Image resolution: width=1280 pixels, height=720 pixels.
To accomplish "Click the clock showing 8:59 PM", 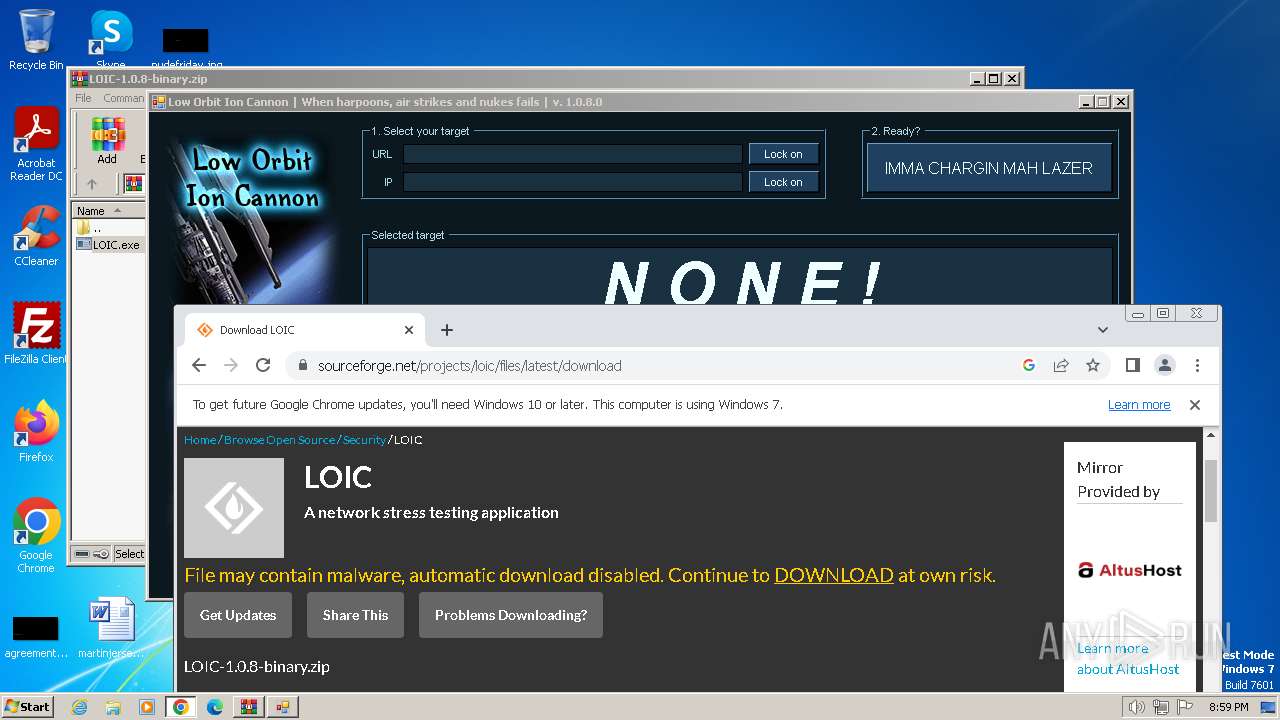I will coord(1229,707).
